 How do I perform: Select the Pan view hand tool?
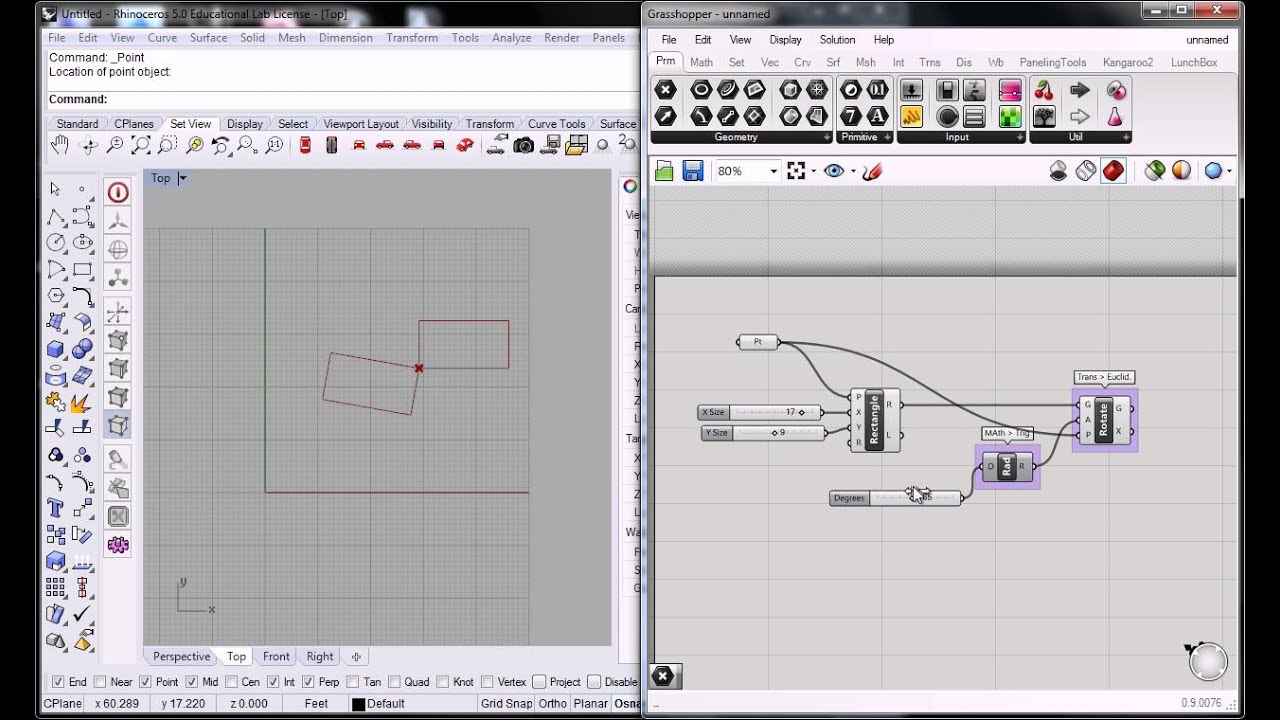tap(59, 145)
